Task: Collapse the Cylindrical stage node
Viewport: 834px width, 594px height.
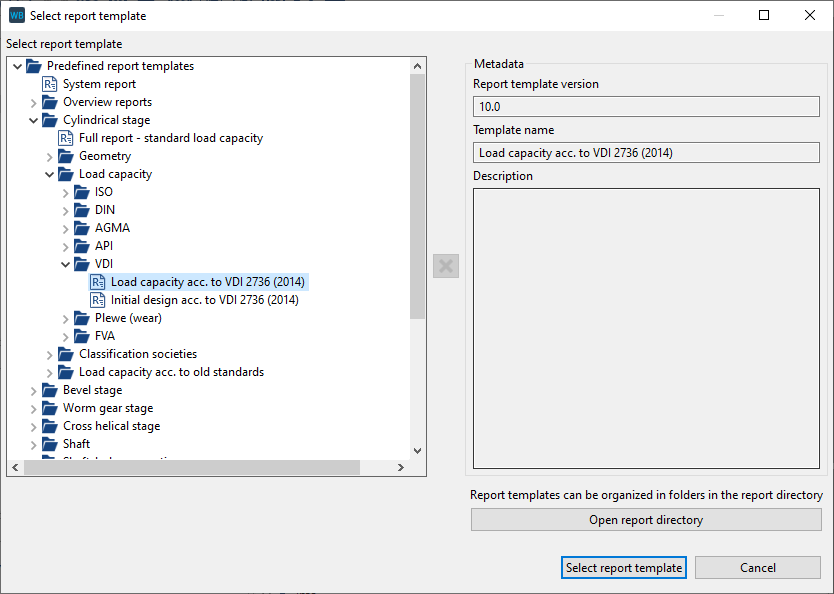Action: click(x=34, y=120)
